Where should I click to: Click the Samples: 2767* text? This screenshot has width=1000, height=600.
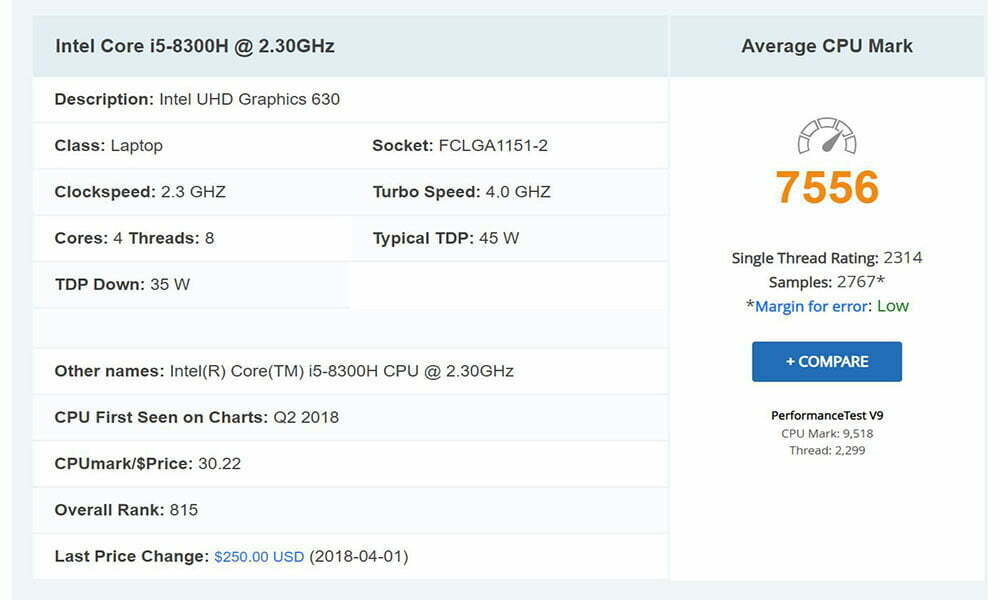click(x=827, y=282)
